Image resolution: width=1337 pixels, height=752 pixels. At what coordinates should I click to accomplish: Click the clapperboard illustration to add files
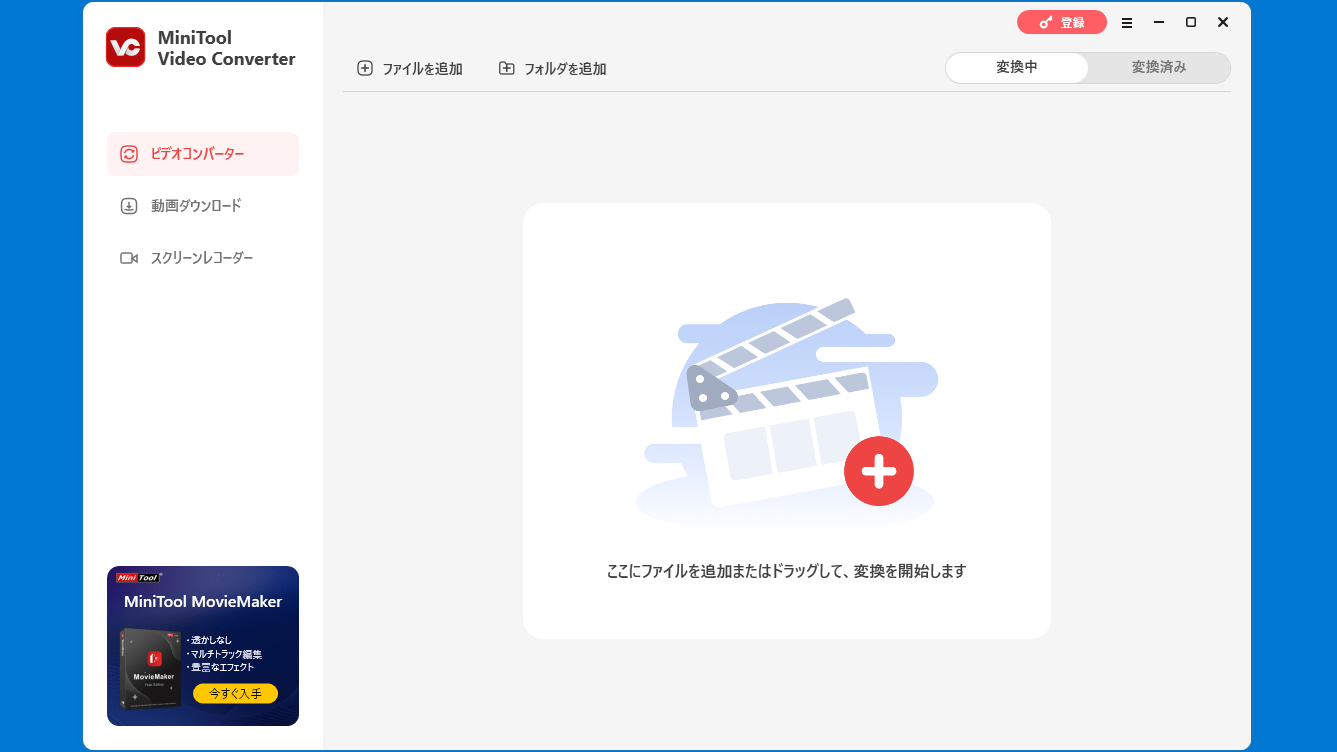[787, 415]
